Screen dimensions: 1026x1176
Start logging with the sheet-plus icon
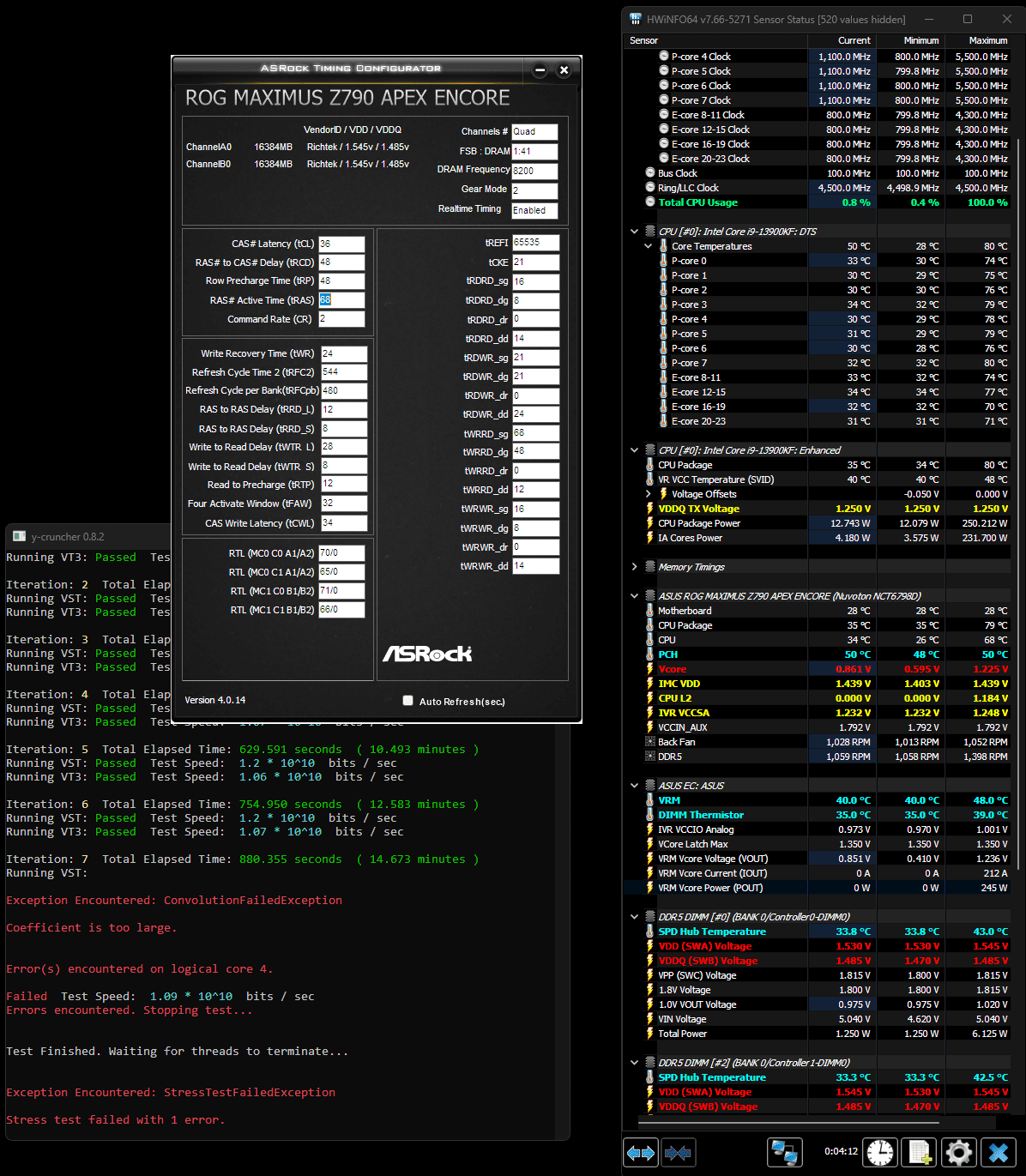[920, 1153]
